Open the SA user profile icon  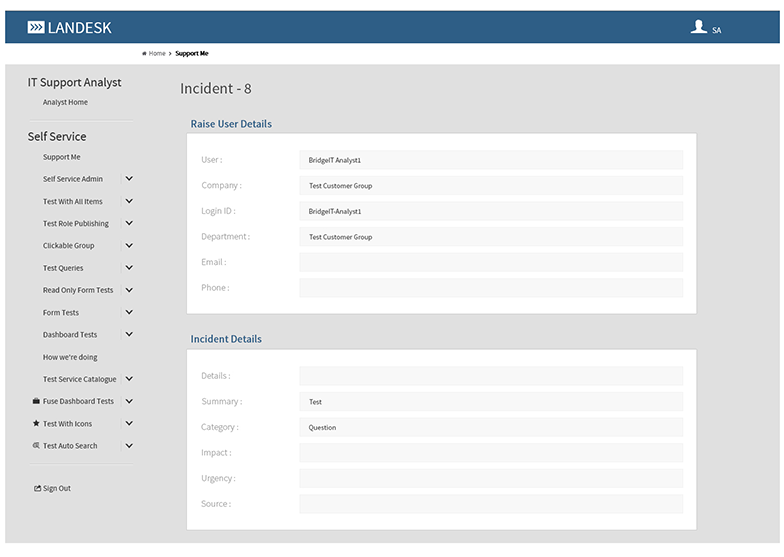click(x=699, y=28)
